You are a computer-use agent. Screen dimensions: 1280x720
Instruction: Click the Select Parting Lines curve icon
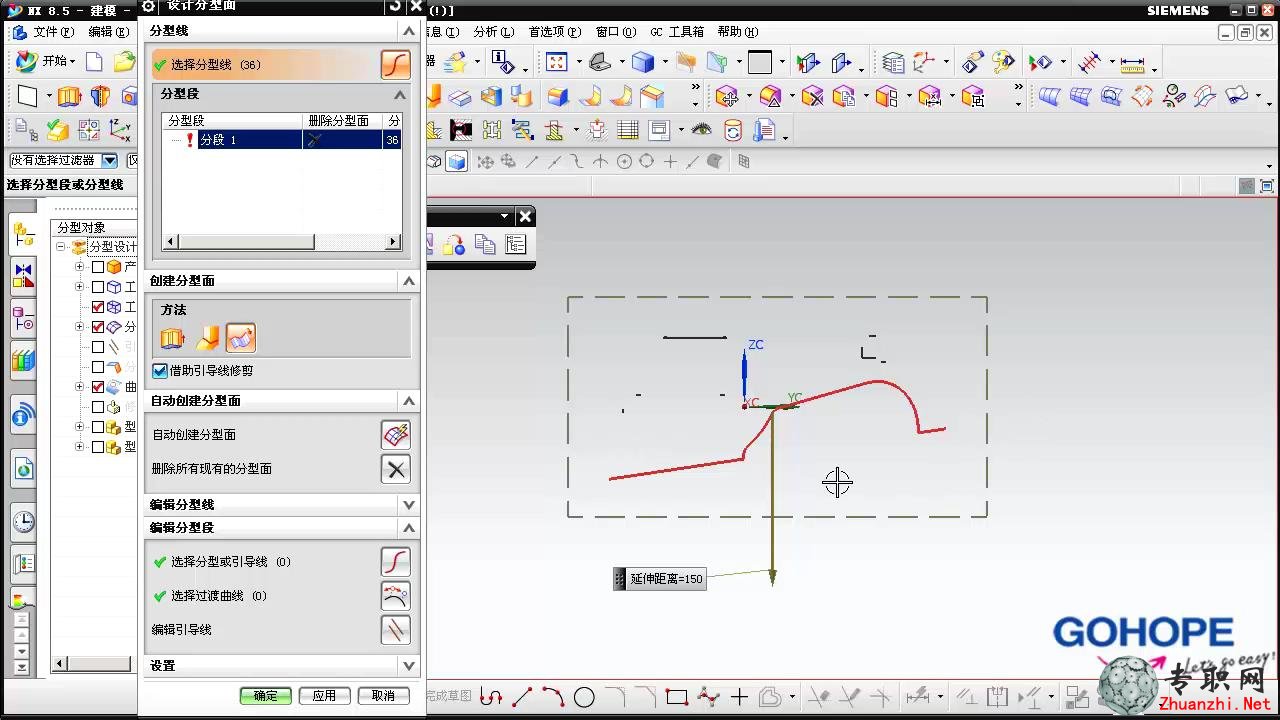[396, 65]
